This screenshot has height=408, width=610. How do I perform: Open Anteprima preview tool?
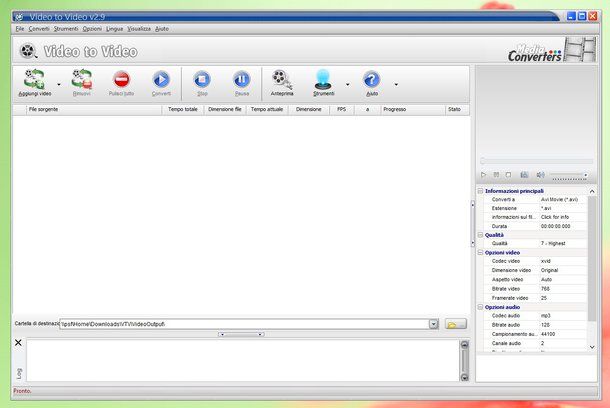click(x=282, y=80)
